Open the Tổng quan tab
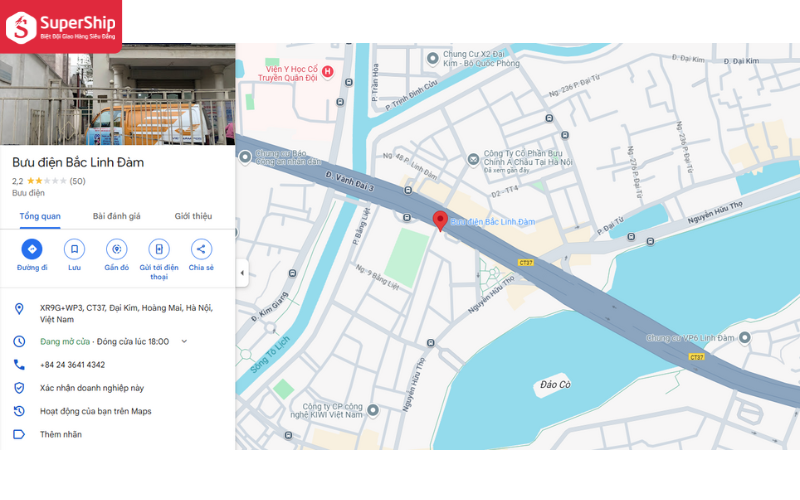This screenshot has height=500, width=800. pos(40,216)
